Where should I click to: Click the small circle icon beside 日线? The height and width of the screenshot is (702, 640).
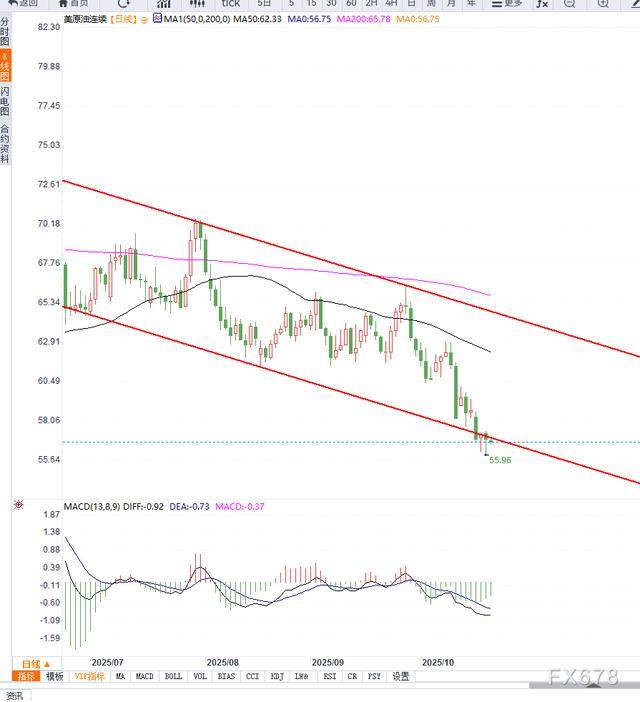145,19
